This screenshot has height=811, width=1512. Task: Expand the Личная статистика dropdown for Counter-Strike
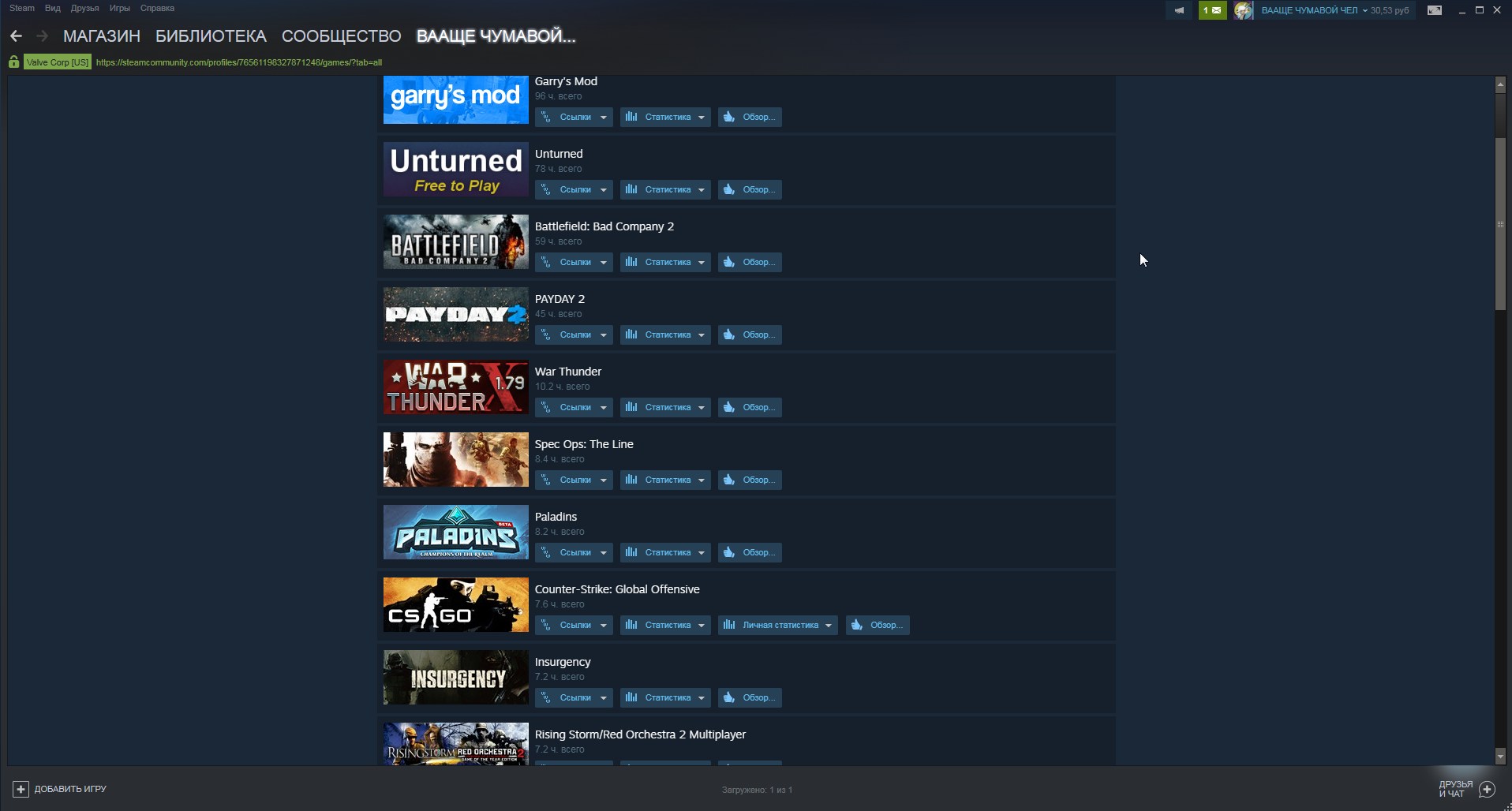coord(778,625)
